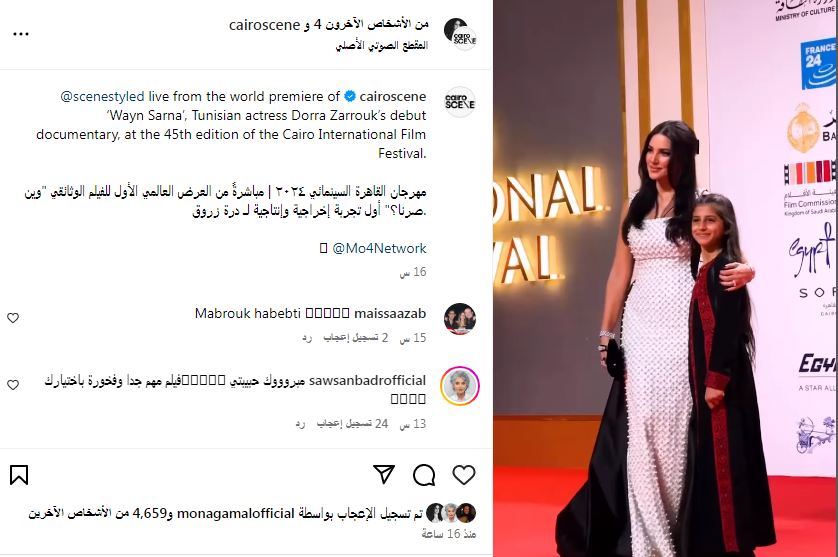Open monagamalofficial in liked-by line

[x=236, y=513]
